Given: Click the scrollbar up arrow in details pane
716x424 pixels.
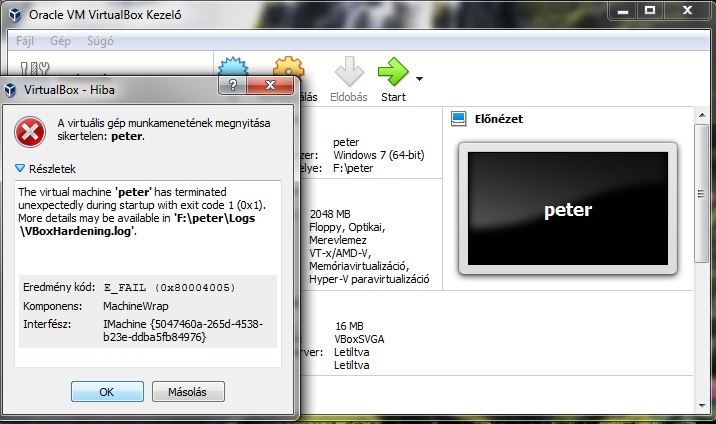Looking at the screenshot, I should [702, 115].
